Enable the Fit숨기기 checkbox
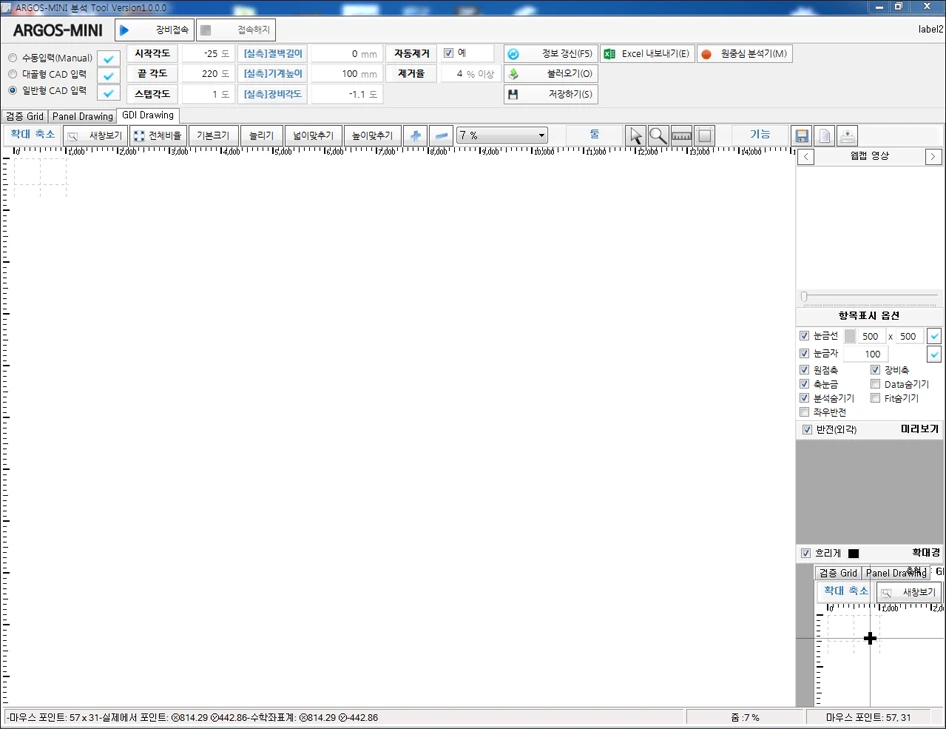Viewport: 946px width, 729px height. (875, 398)
